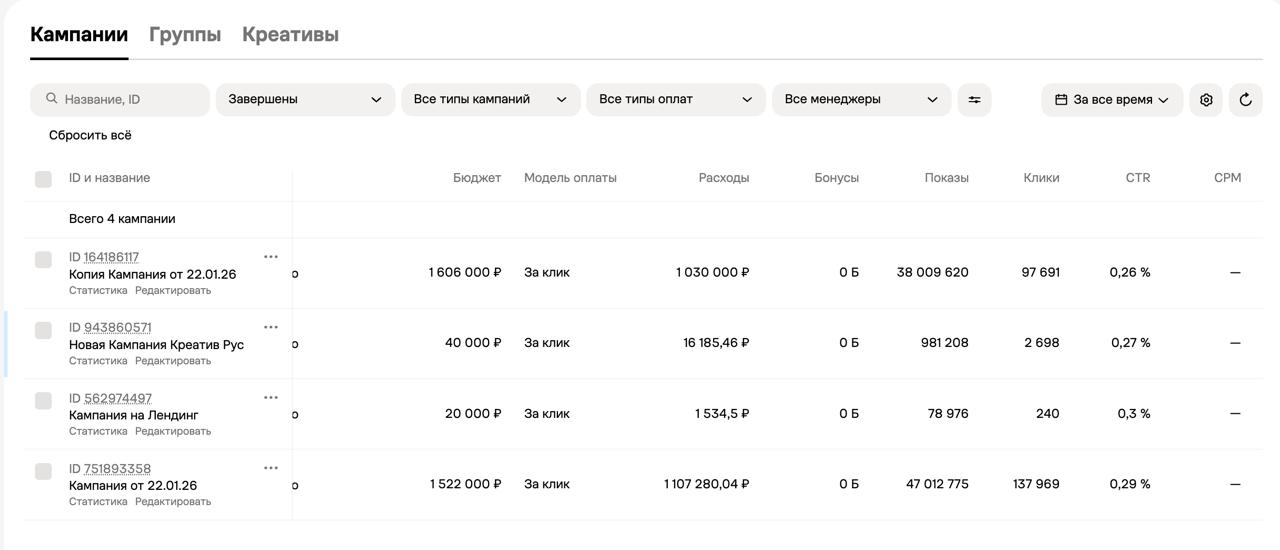Image resolution: width=1280 pixels, height=550 pixels.
Task: Click Редактировать under Кампания от 22.01.26
Action: click(x=173, y=502)
